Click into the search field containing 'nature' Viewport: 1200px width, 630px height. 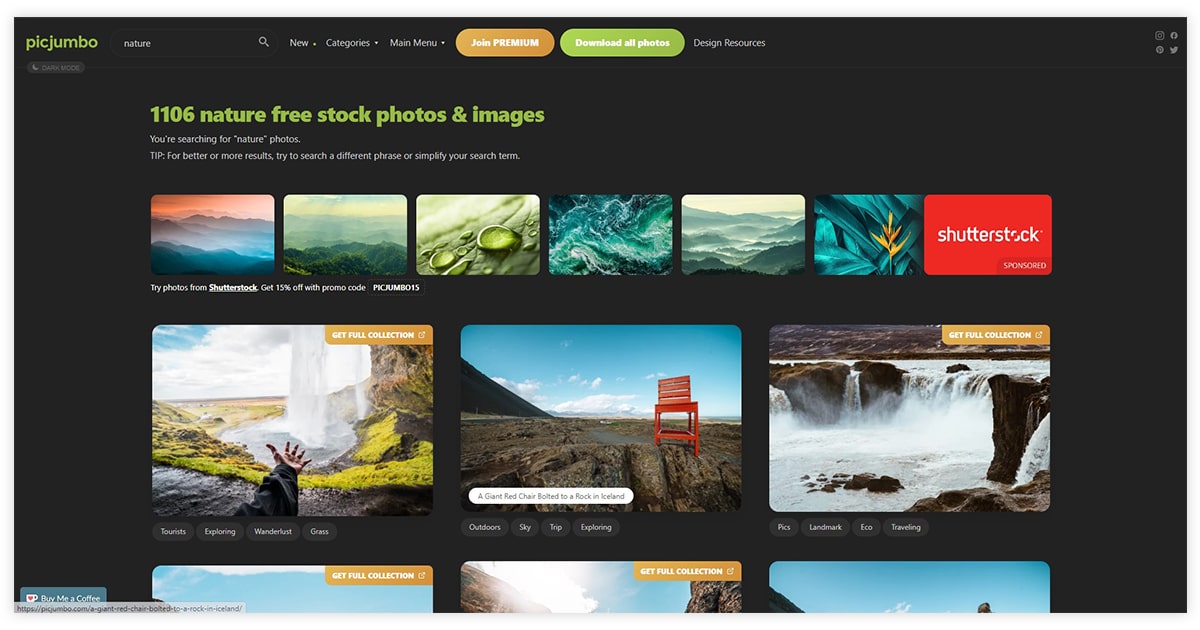click(185, 43)
